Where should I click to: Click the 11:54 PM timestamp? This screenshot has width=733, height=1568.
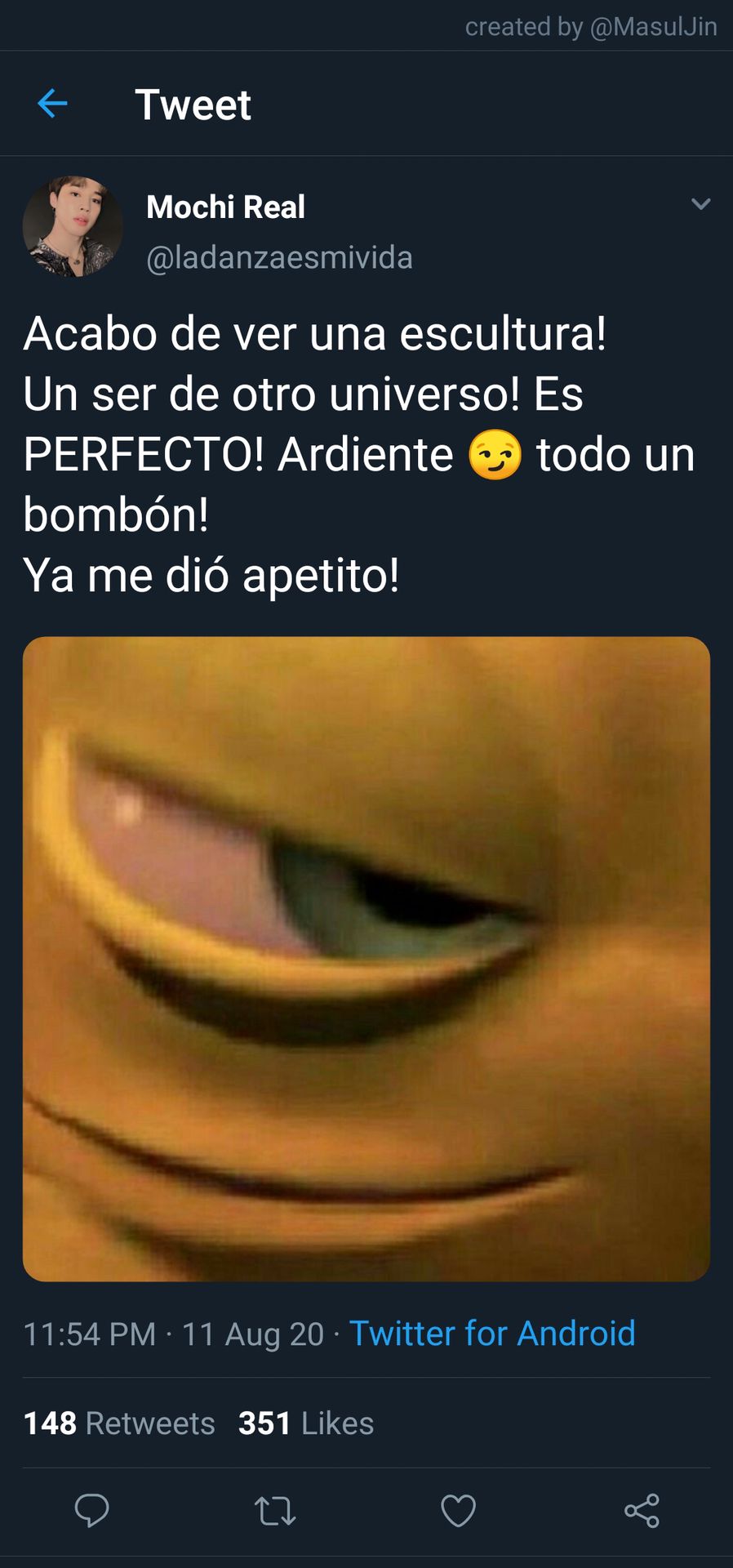pos(90,1334)
